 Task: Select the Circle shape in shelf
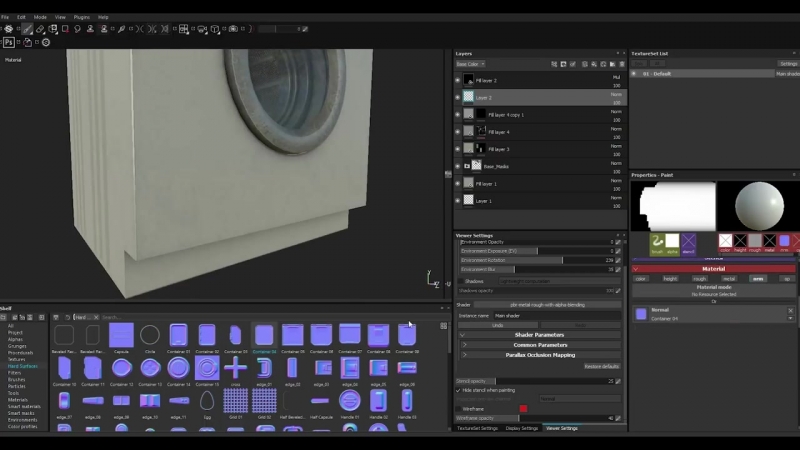point(150,336)
